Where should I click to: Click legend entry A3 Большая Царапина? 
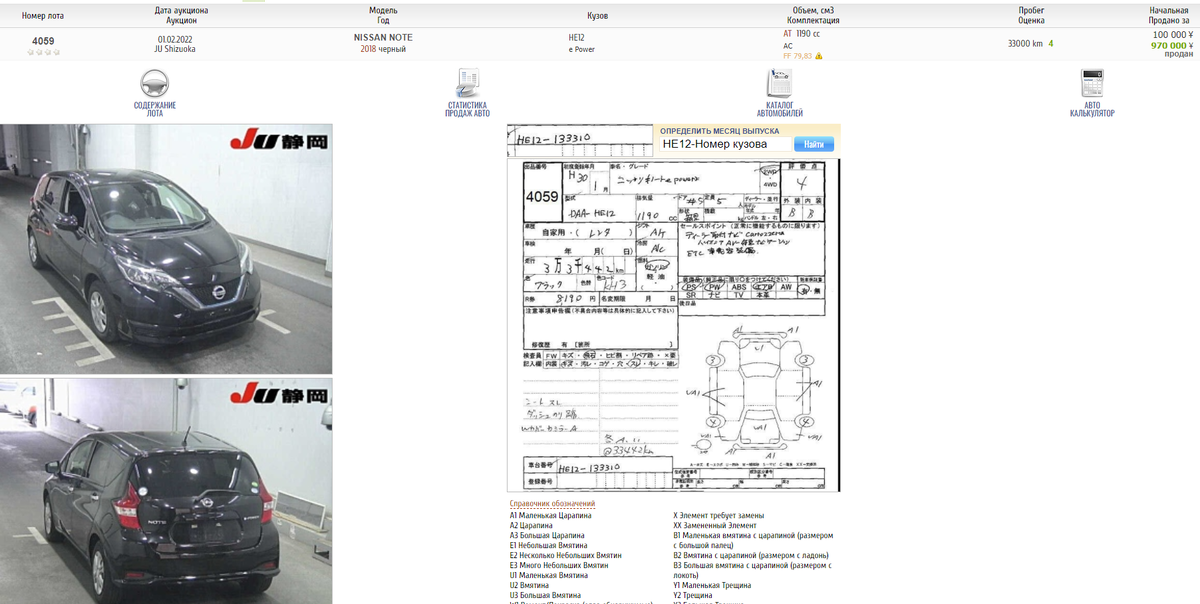pos(547,535)
